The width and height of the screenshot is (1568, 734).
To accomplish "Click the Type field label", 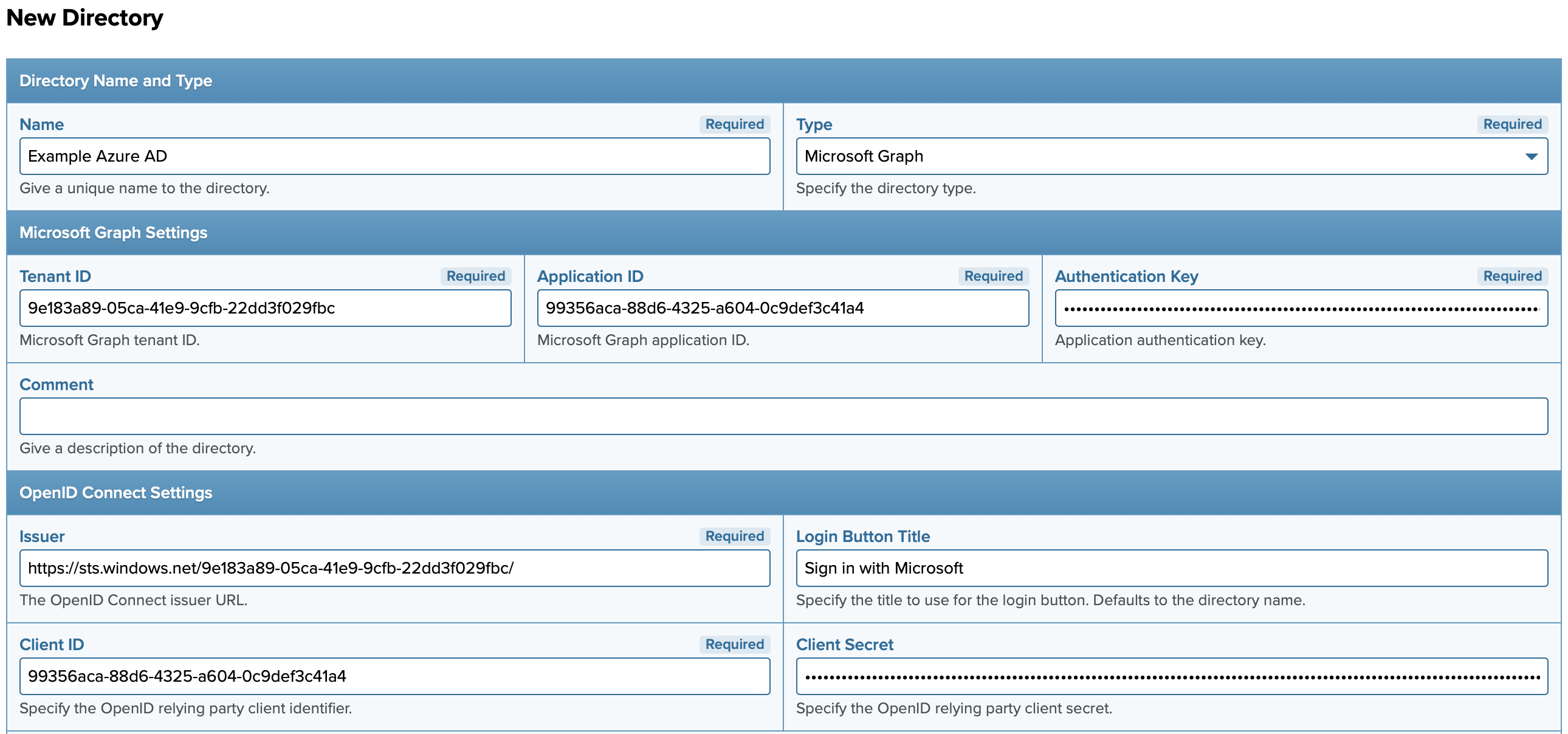I will click(814, 124).
